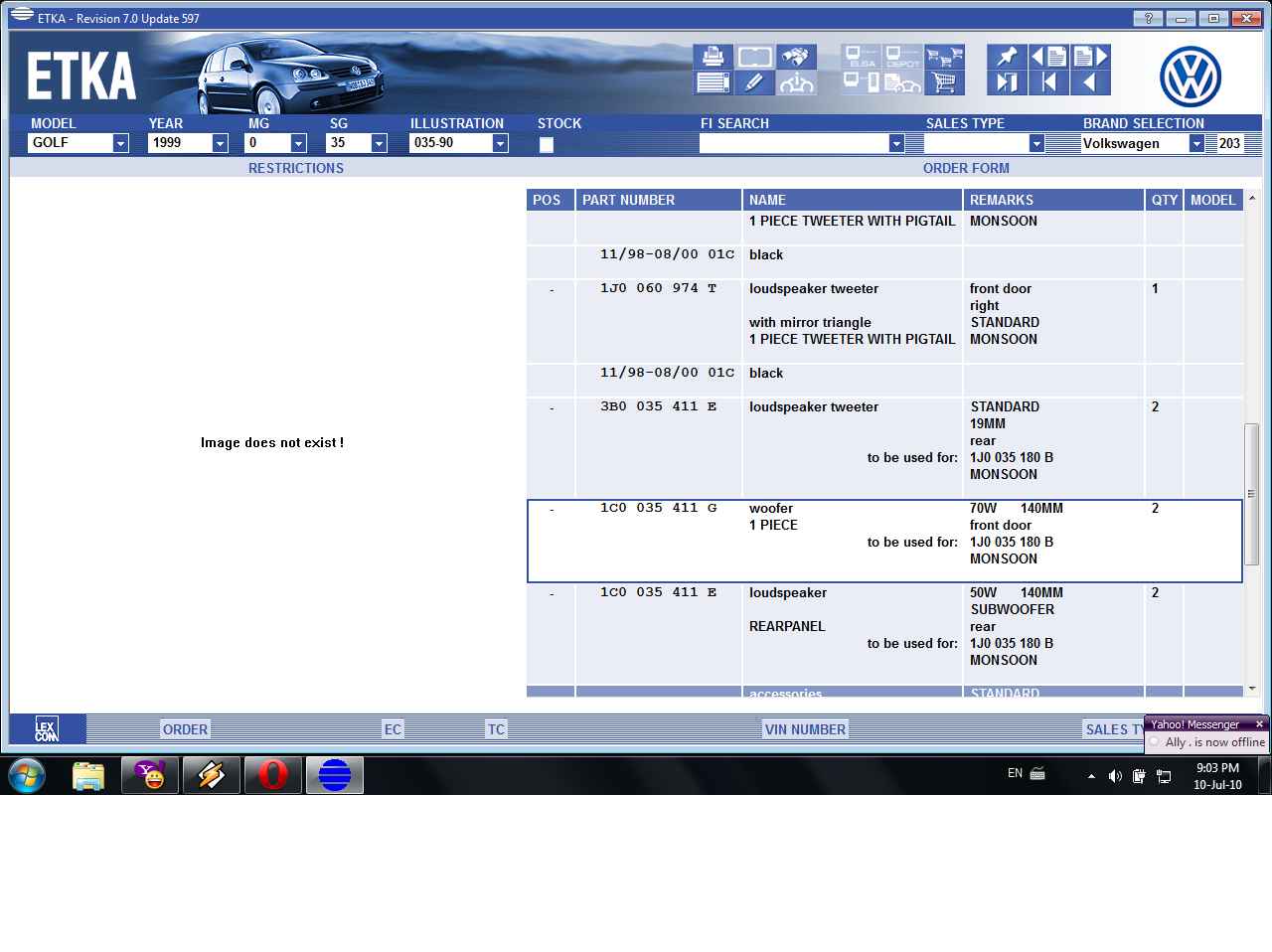Expand the YEAR dropdown showing 1999
This screenshot has height=952, width=1272.
point(220,143)
